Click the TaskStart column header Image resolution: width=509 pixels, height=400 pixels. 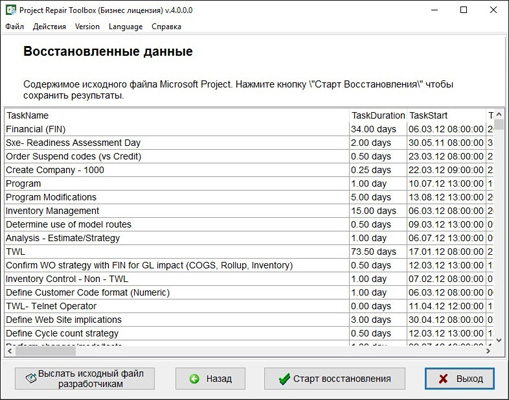447,116
